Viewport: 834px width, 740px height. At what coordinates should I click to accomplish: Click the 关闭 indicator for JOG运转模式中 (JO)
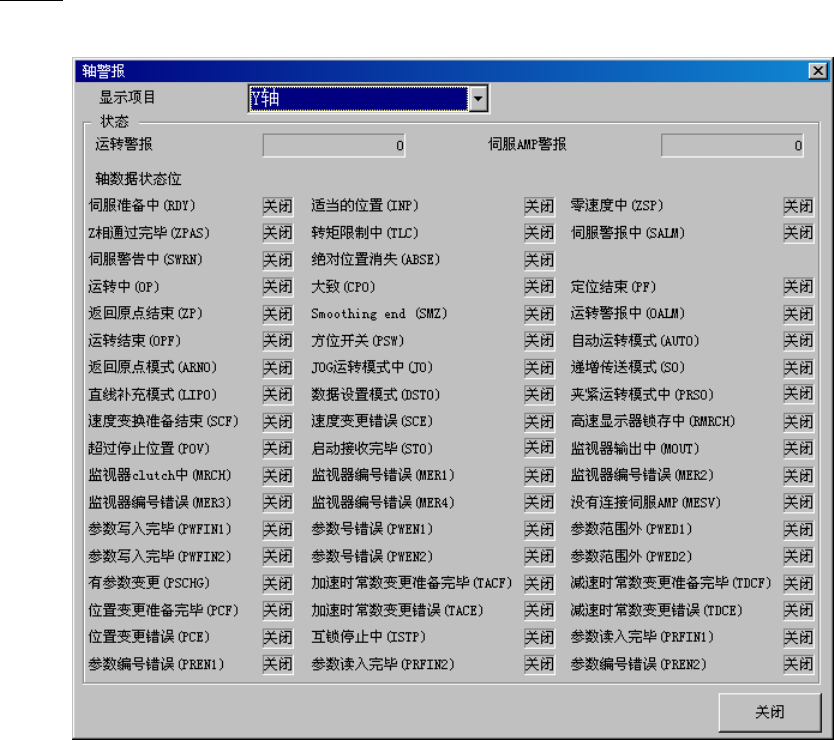click(x=539, y=368)
